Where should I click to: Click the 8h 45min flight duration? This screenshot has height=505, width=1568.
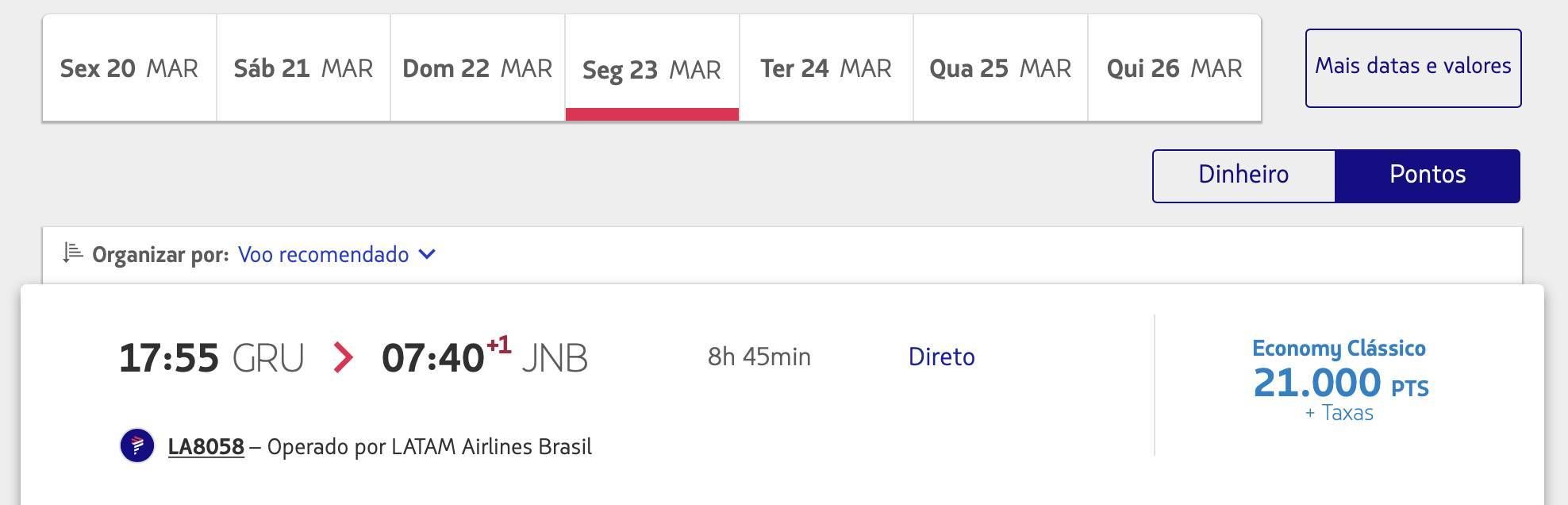(x=759, y=357)
